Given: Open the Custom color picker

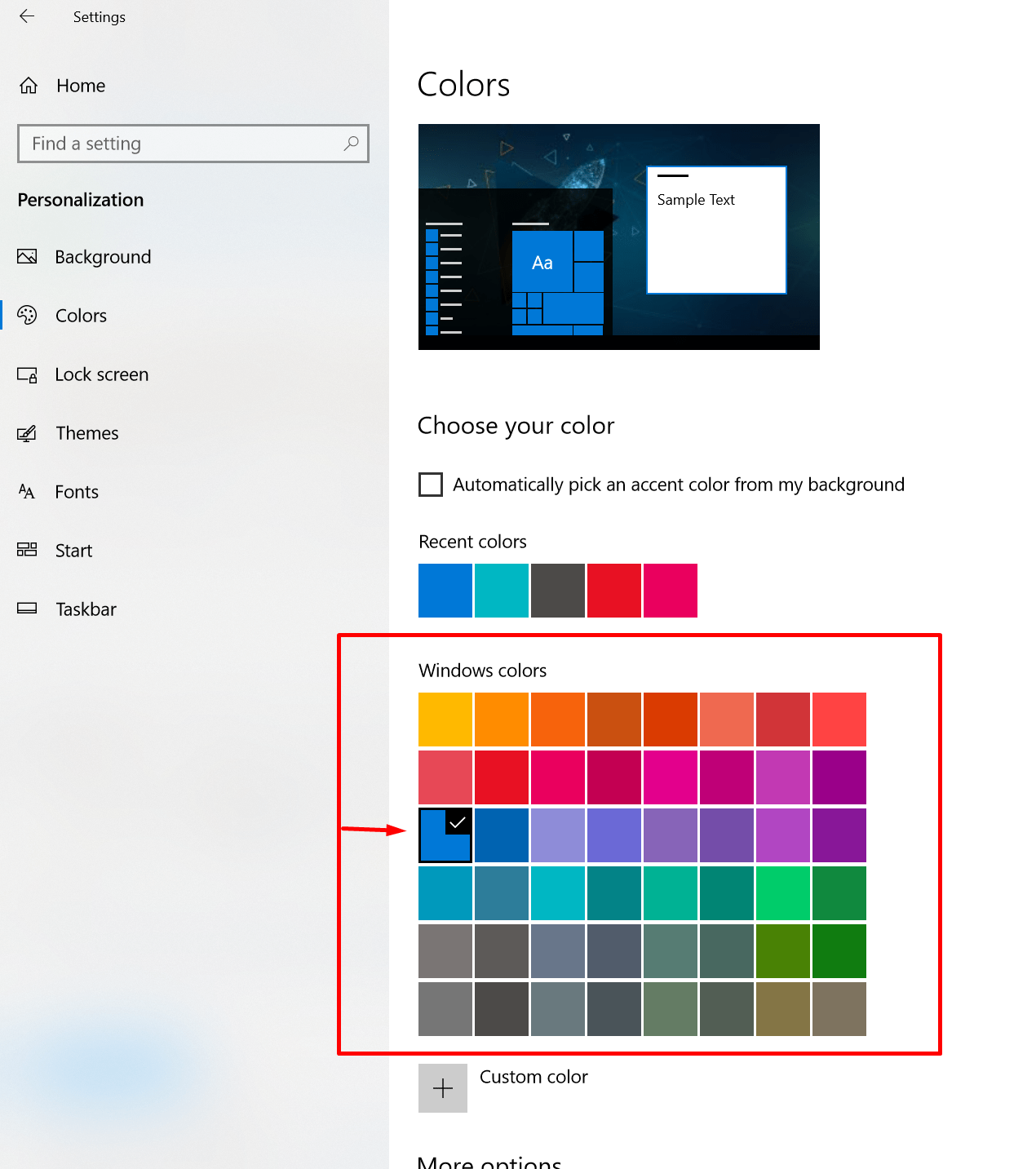Looking at the screenshot, I should pyautogui.click(x=442, y=1087).
